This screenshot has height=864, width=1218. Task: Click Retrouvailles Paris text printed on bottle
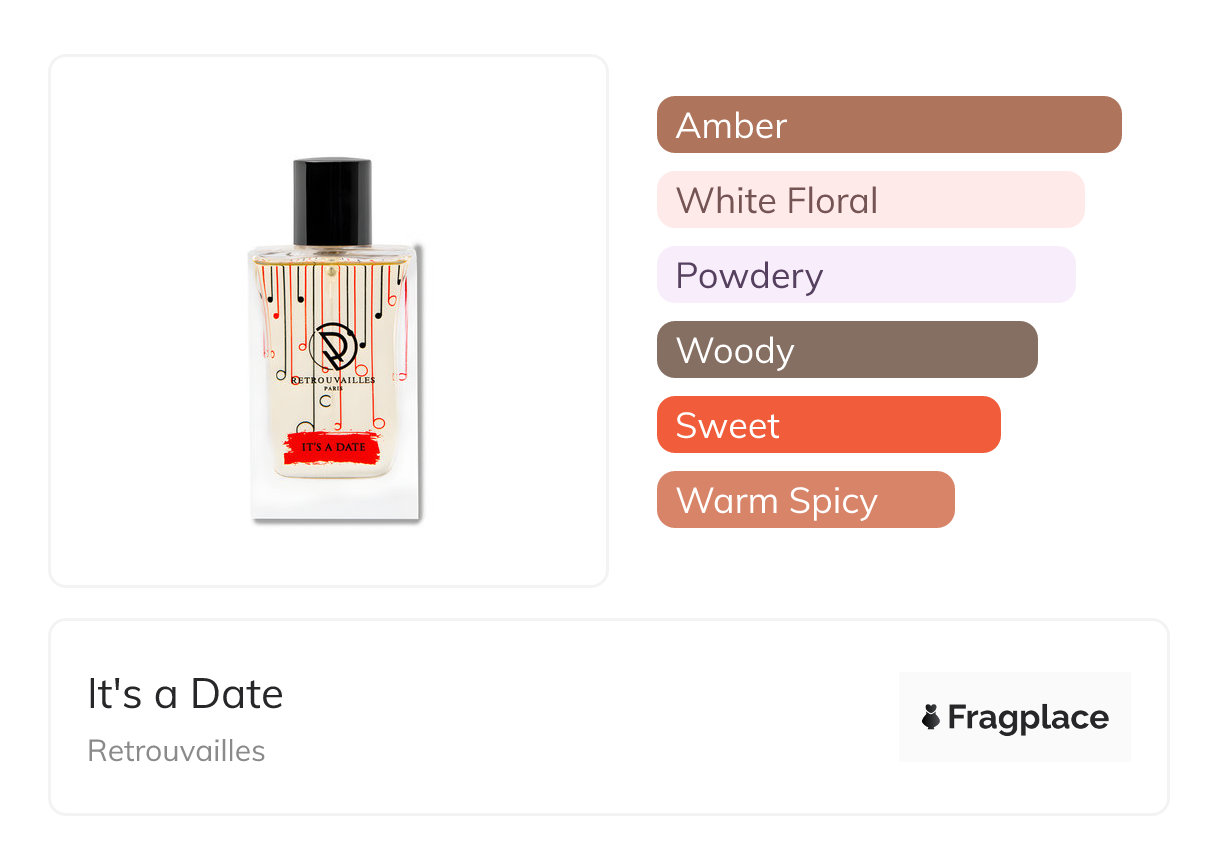tap(333, 382)
